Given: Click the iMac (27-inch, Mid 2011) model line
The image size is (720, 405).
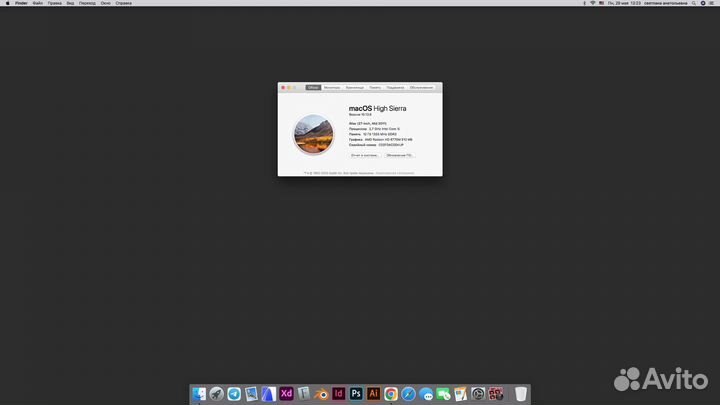Looking at the screenshot, I should point(368,124).
